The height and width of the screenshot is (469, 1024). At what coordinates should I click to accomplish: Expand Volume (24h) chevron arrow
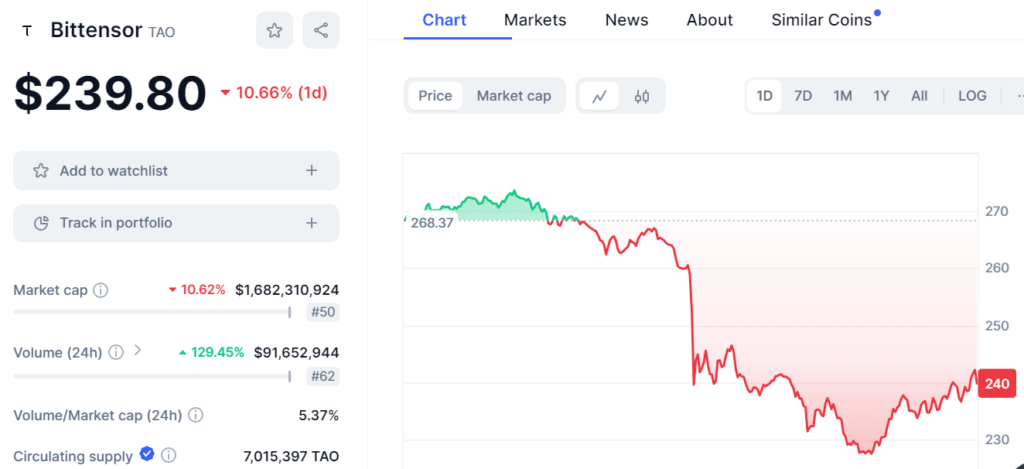[137, 350]
